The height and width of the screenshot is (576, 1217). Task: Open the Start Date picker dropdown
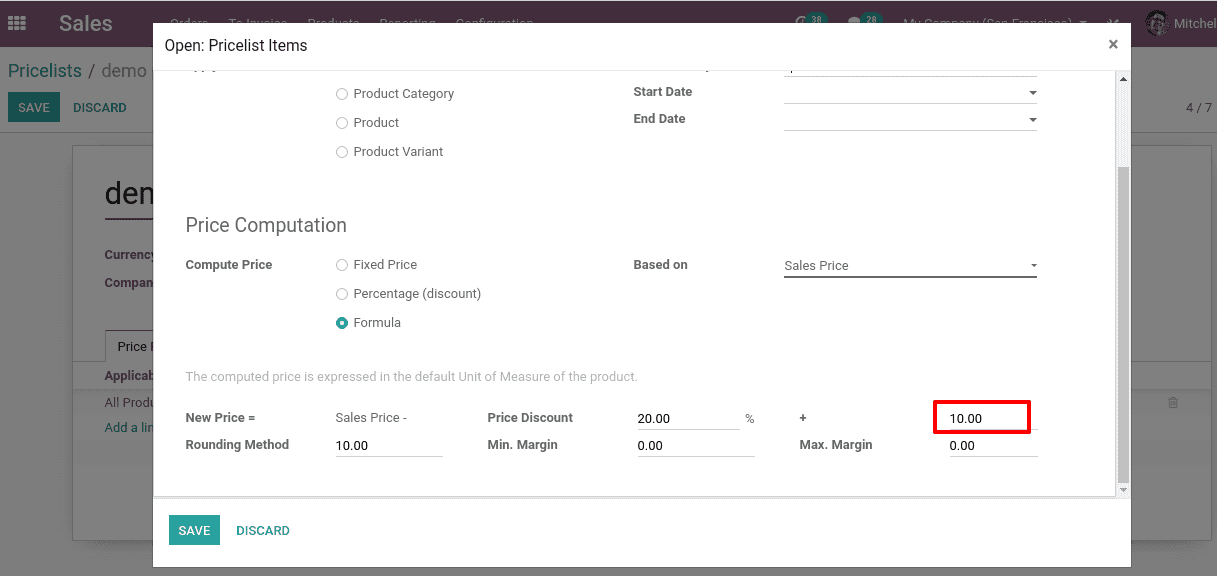[x=1032, y=93]
